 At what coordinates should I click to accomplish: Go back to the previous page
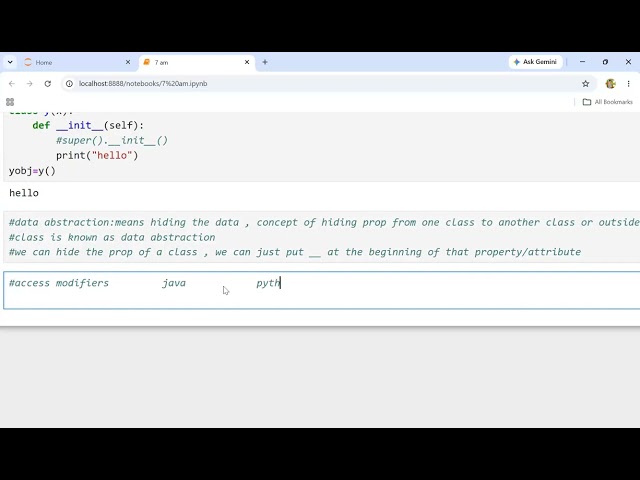(x=12, y=84)
